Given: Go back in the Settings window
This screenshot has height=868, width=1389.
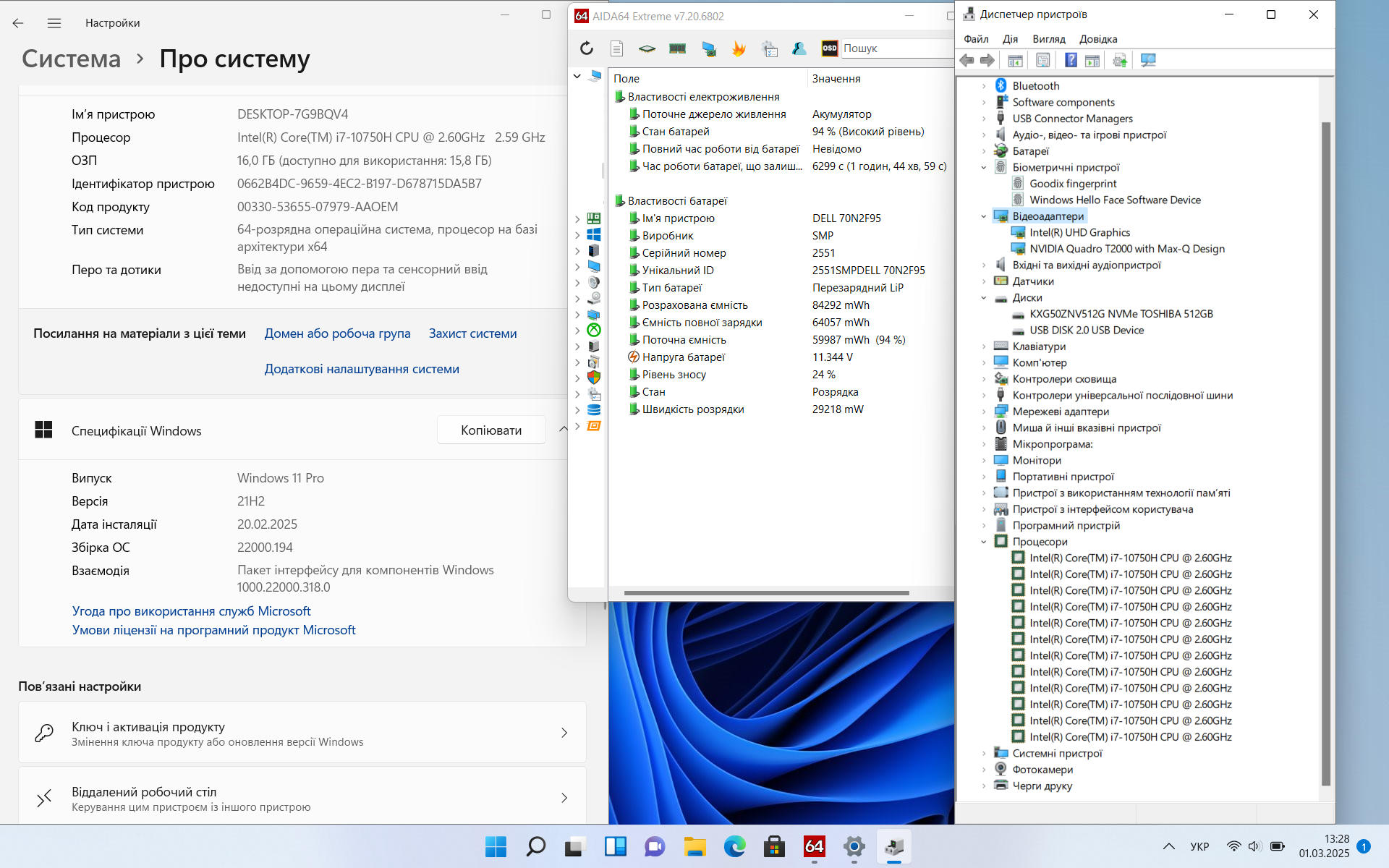Looking at the screenshot, I should click(x=18, y=23).
